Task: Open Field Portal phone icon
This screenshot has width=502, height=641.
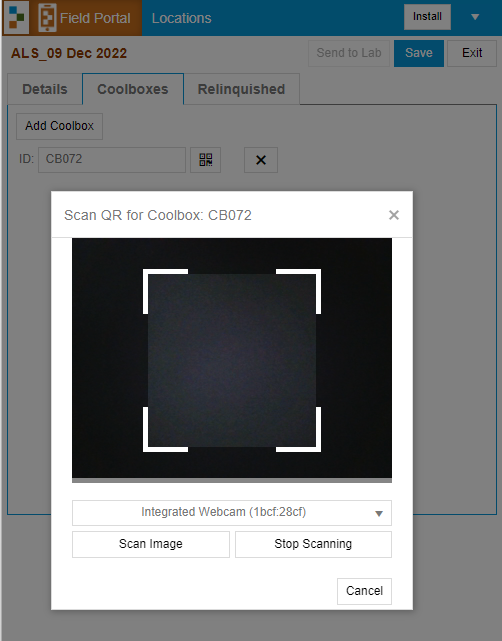Action: click(x=47, y=18)
